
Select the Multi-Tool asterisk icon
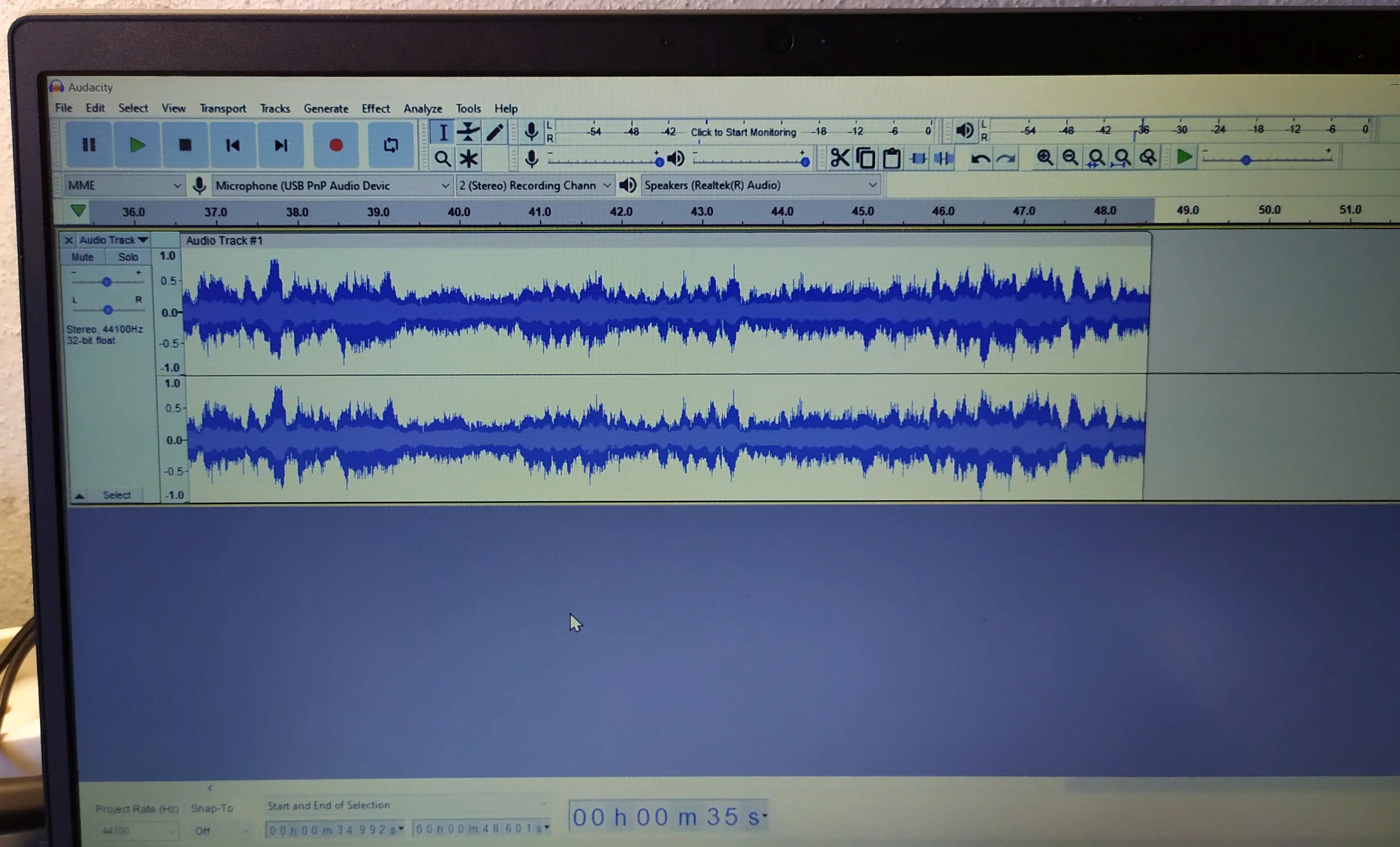click(x=468, y=159)
